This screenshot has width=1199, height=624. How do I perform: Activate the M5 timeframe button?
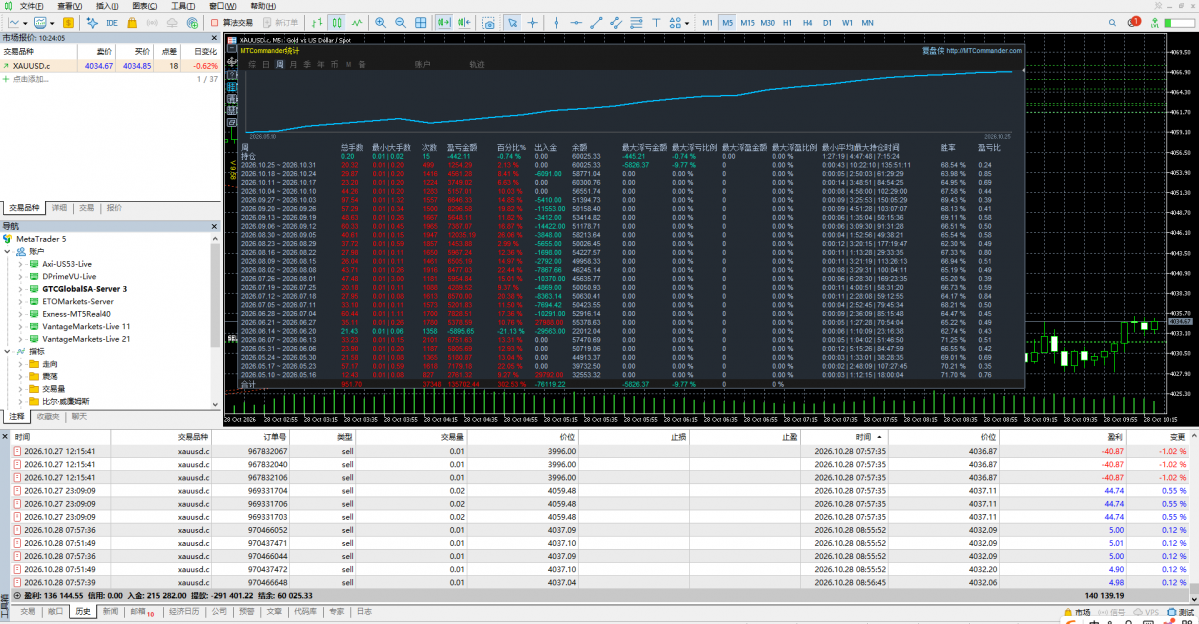tap(727, 23)
